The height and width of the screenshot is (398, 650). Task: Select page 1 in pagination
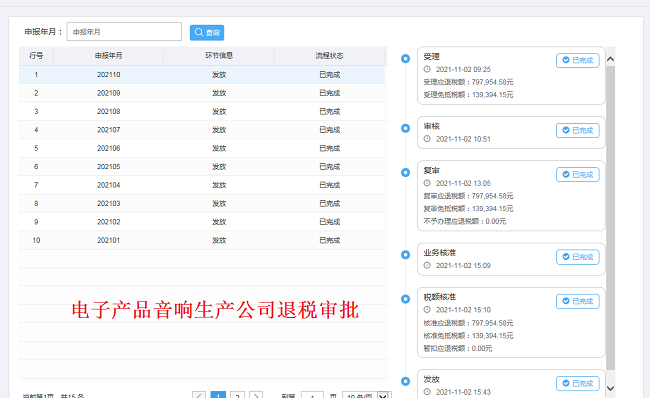point(218,396)
